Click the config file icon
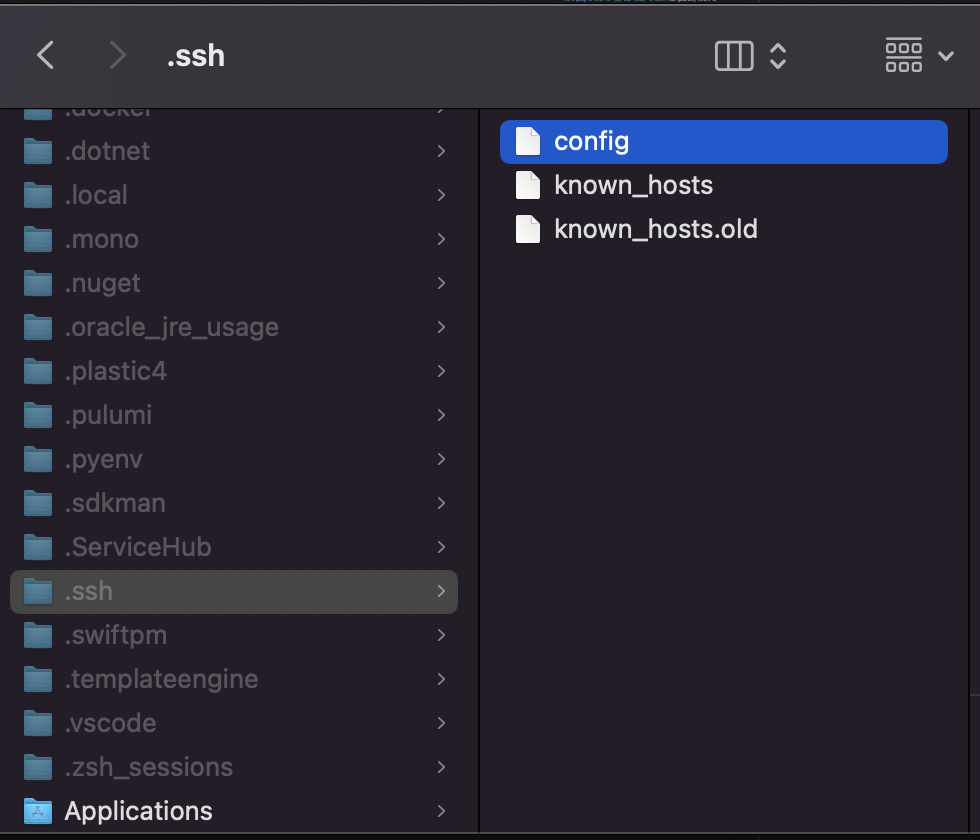Image resolution: width=980 pixels, height=840 pixels. (528, 141)
